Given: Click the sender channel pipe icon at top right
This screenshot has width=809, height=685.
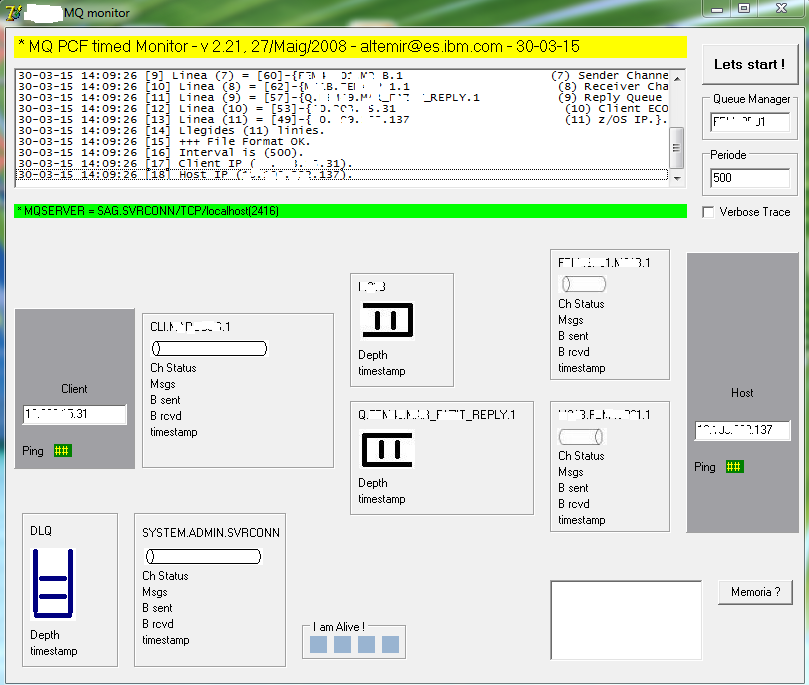Looking at the screenshot, I should coord(583,284).
